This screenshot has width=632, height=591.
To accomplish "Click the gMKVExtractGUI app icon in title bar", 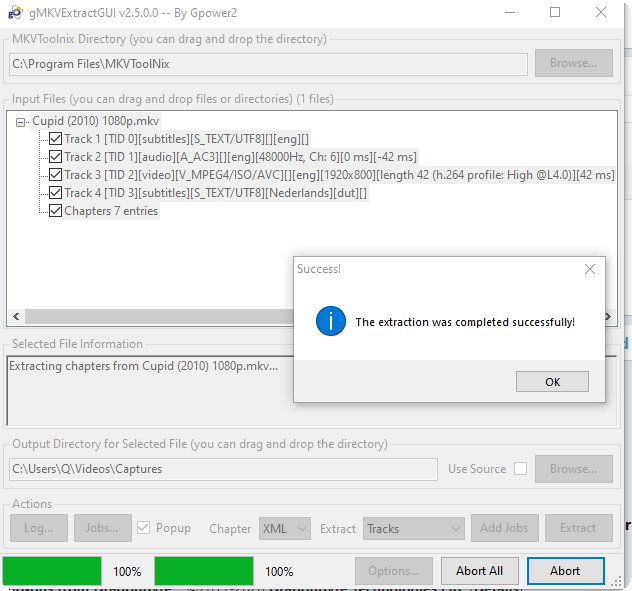I will coord(15,12).
